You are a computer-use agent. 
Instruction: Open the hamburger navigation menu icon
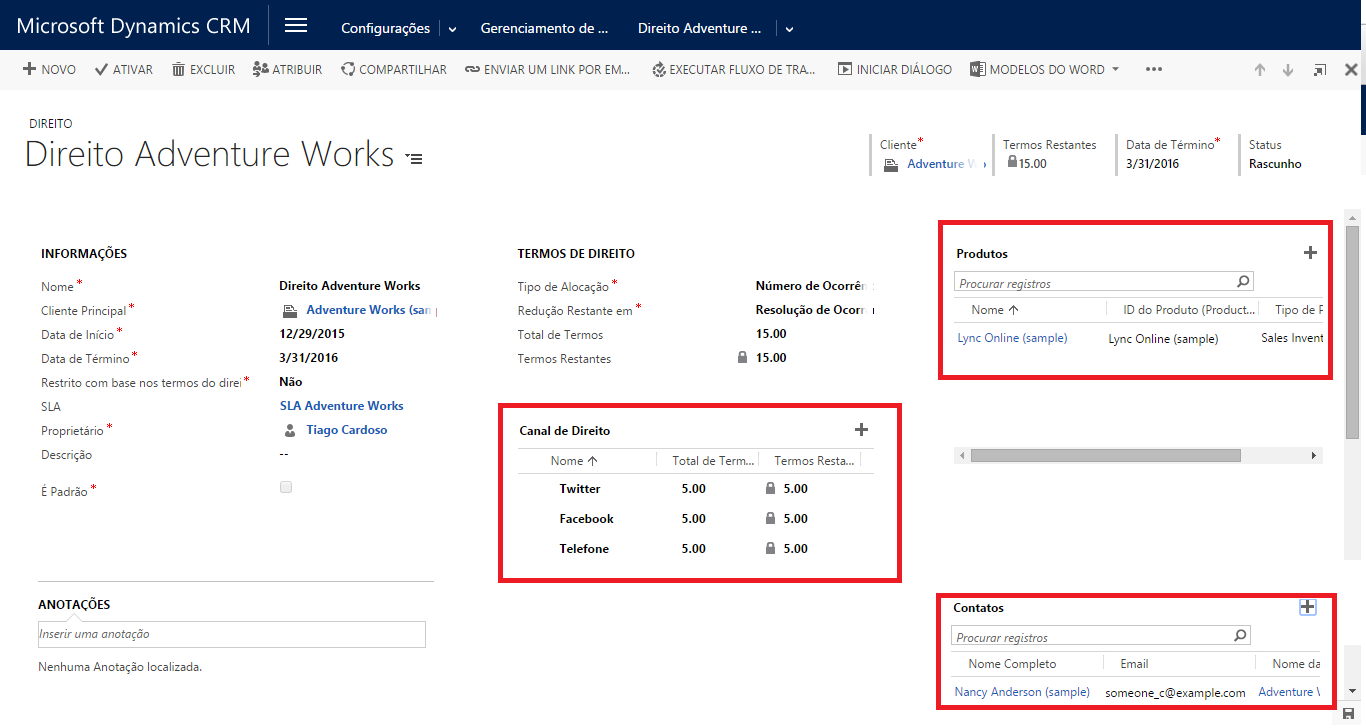pyautogui.click(x=296, y=26)
